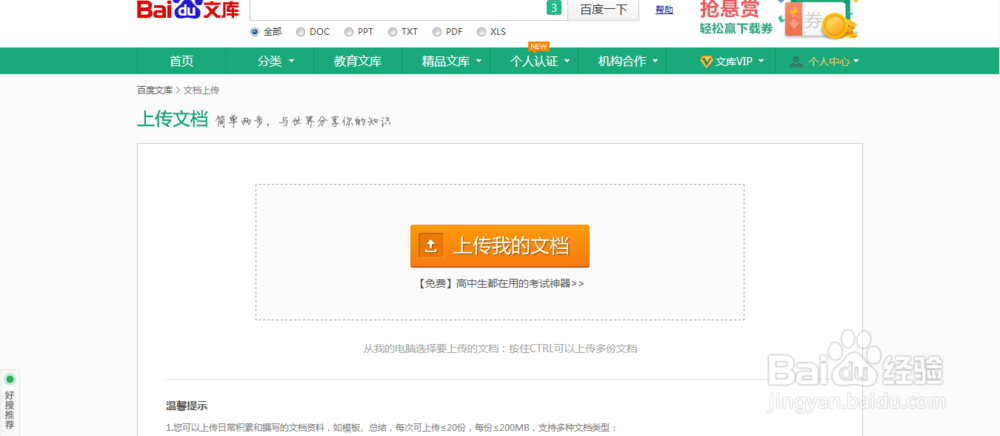Select the PPT file type radio
Image resolution: width=1000 pixels, height=436 pixels.
pyautogui.click(x=349, y=32)
